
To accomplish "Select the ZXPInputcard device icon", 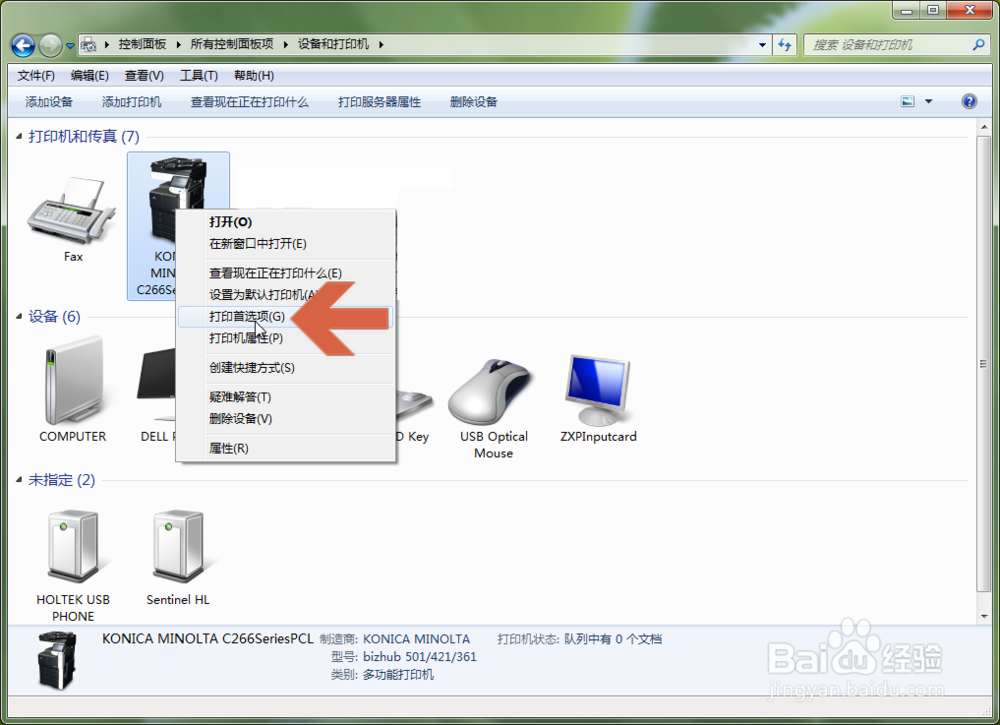I will 598,390.
